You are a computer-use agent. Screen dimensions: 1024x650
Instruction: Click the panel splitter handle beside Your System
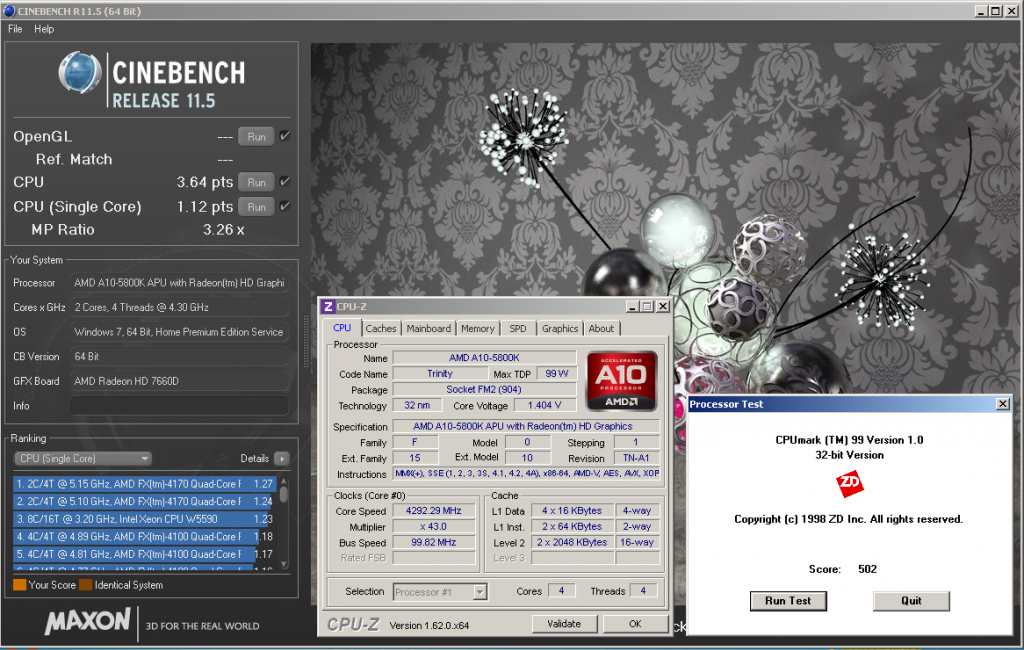pyautogui.click(x=305, y=342)
